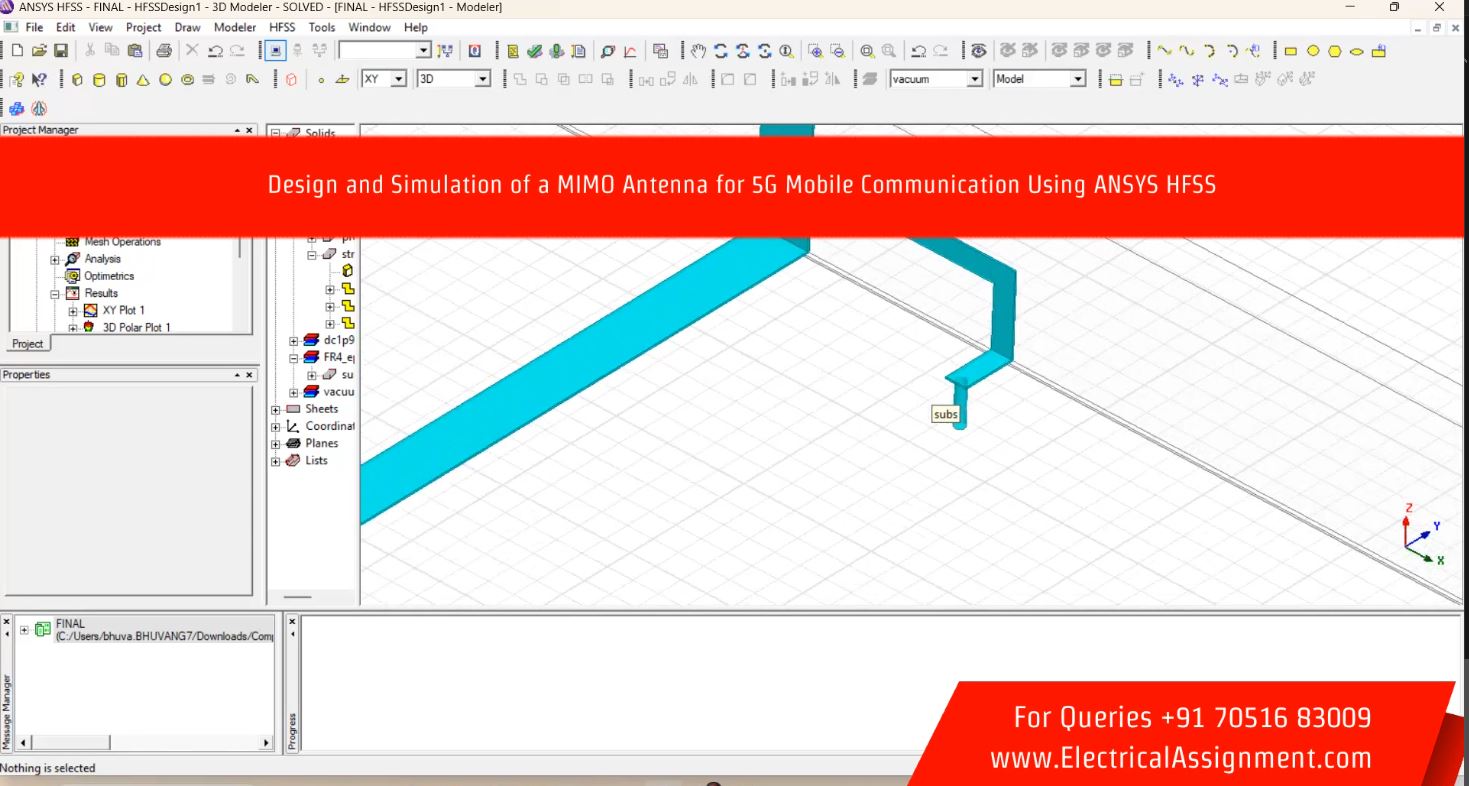Expand the Sheets node in model tree

click(x=276, y=409)
